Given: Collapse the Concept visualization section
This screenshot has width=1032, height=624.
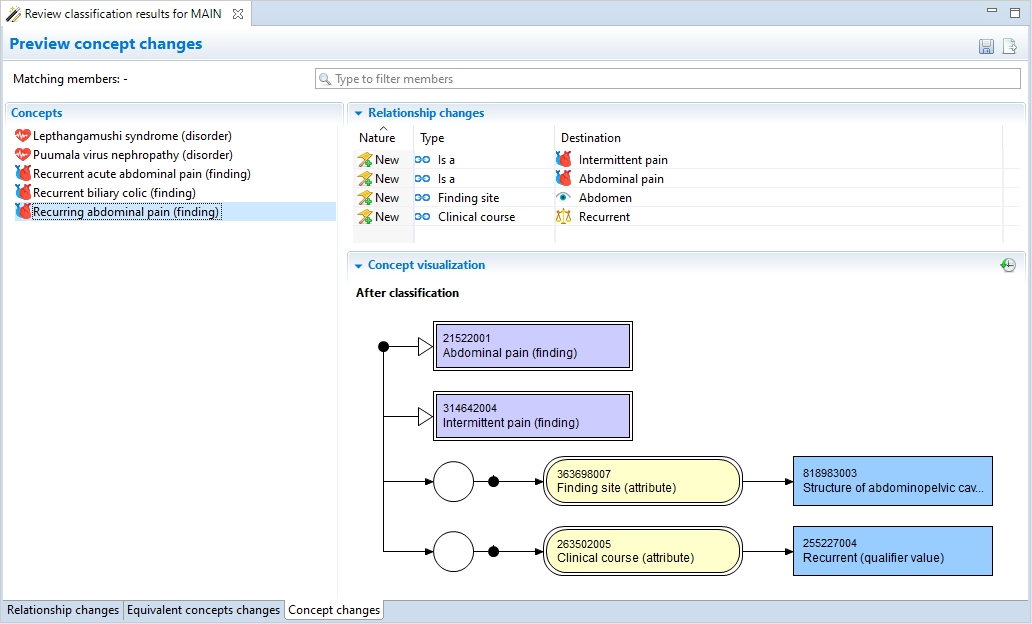Looking at the screenshot, I should tap(359, 266).
